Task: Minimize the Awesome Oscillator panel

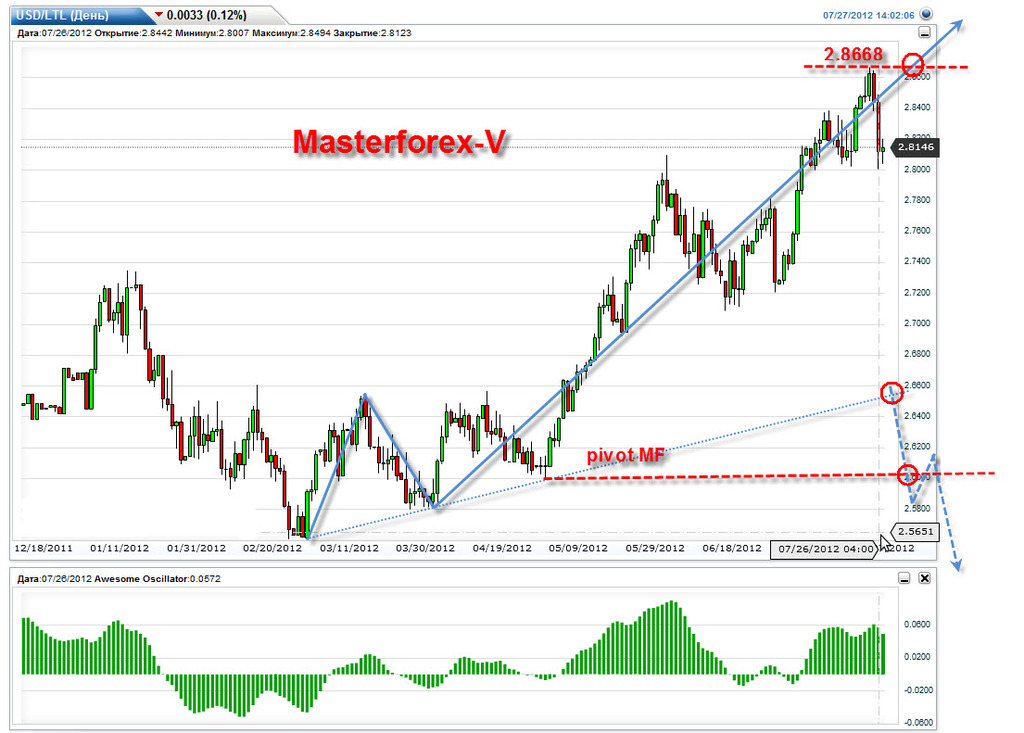Action: tap(904, 578)
